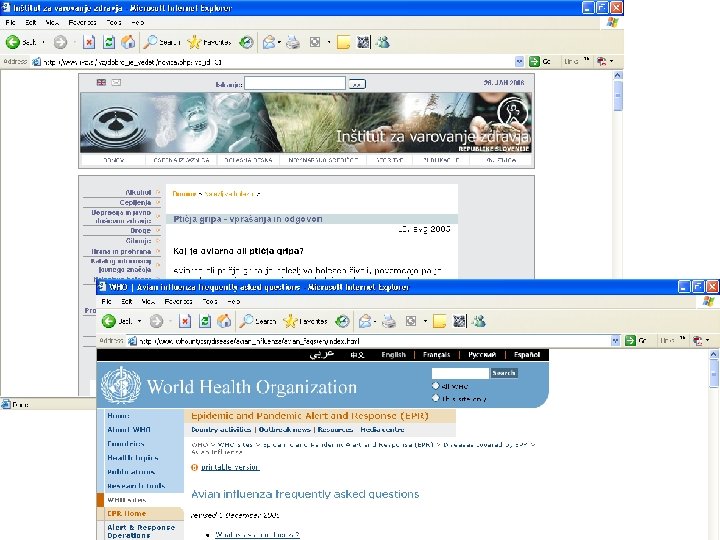Click 'Outbreak news' link on WHO page

(x=284, y=429)
